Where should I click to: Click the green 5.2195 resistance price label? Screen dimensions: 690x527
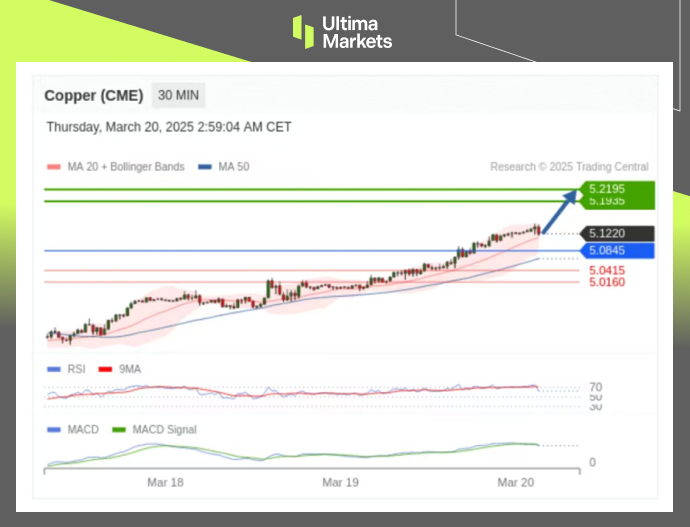(x=617, y=188)
